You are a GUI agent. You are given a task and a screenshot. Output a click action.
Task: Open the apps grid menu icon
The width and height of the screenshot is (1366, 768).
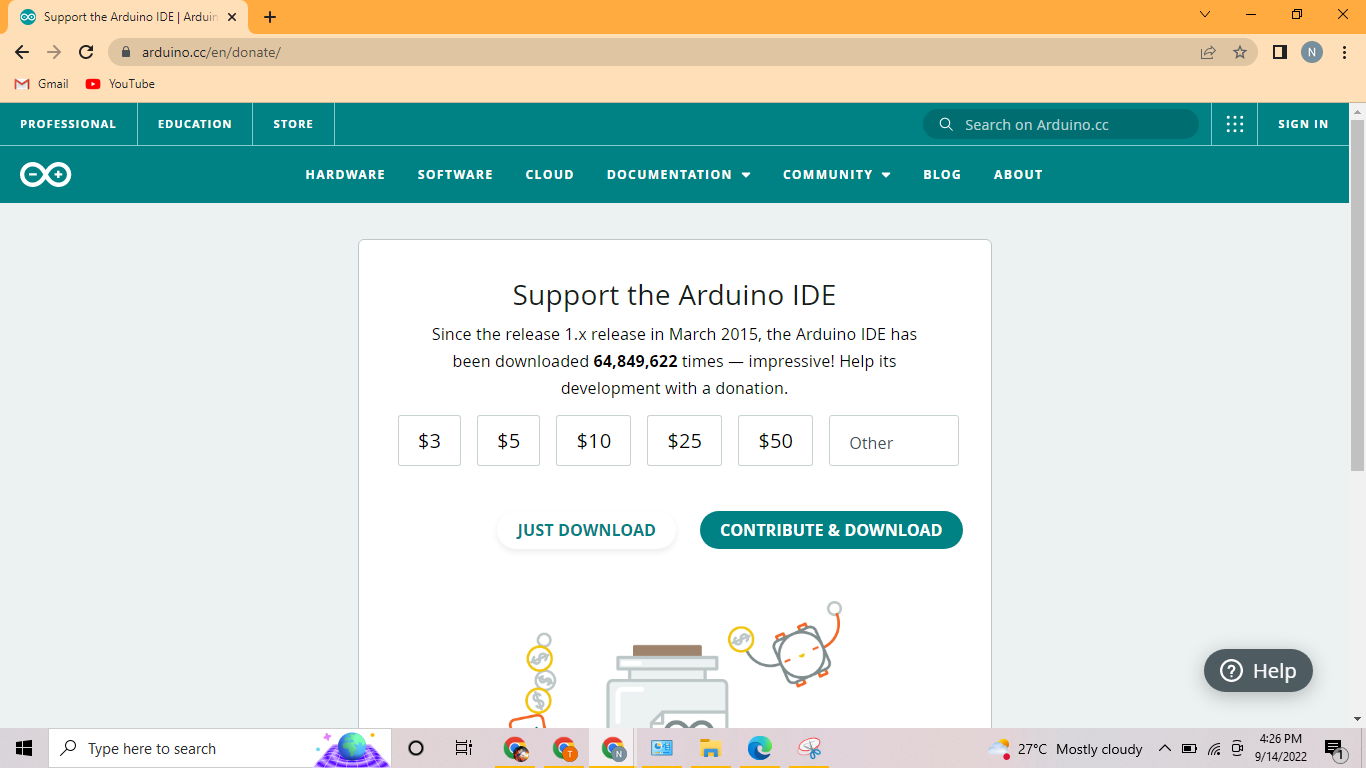(1235, 124)
